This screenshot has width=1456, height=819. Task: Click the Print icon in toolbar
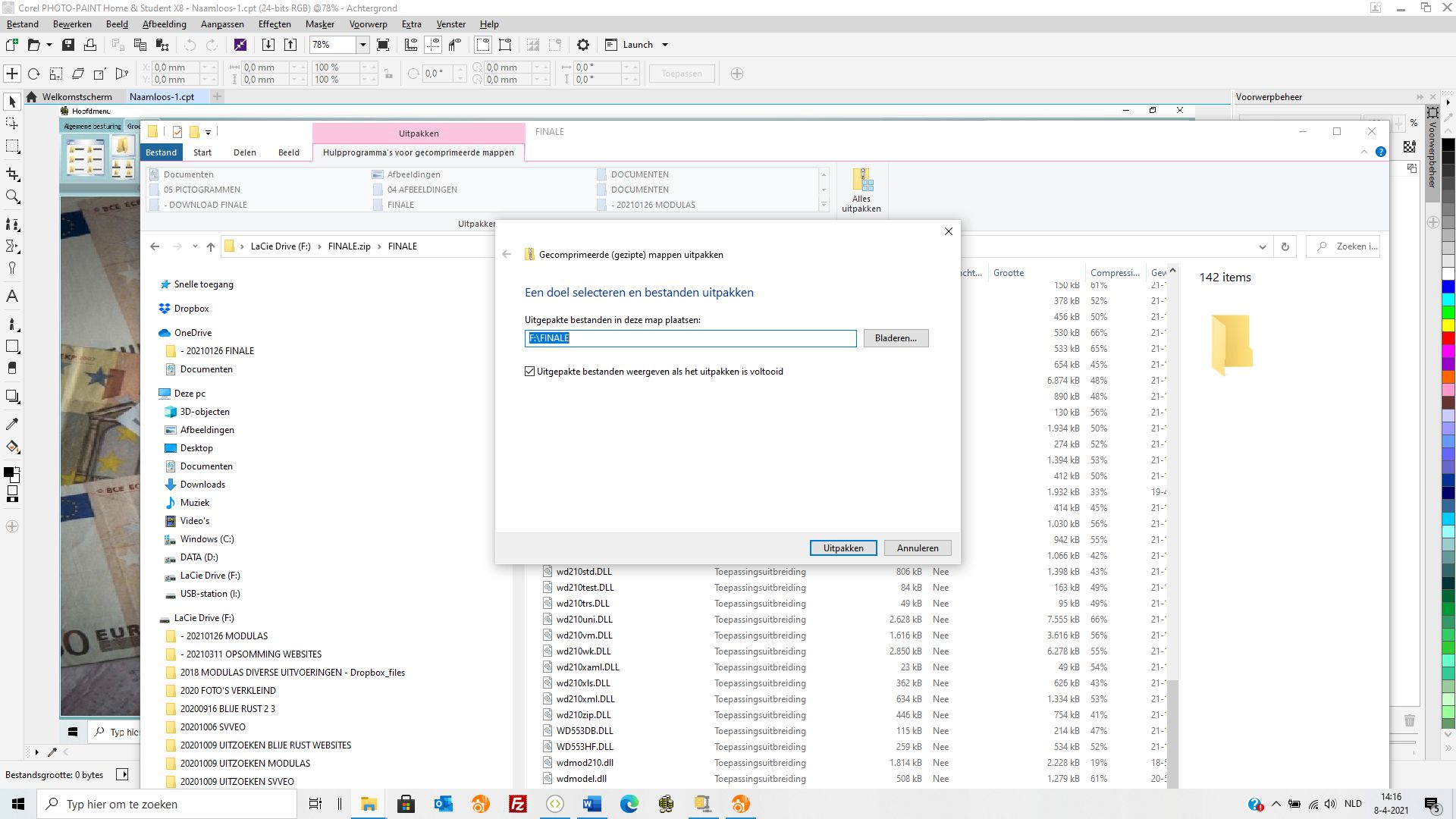[x=90, y=45]
